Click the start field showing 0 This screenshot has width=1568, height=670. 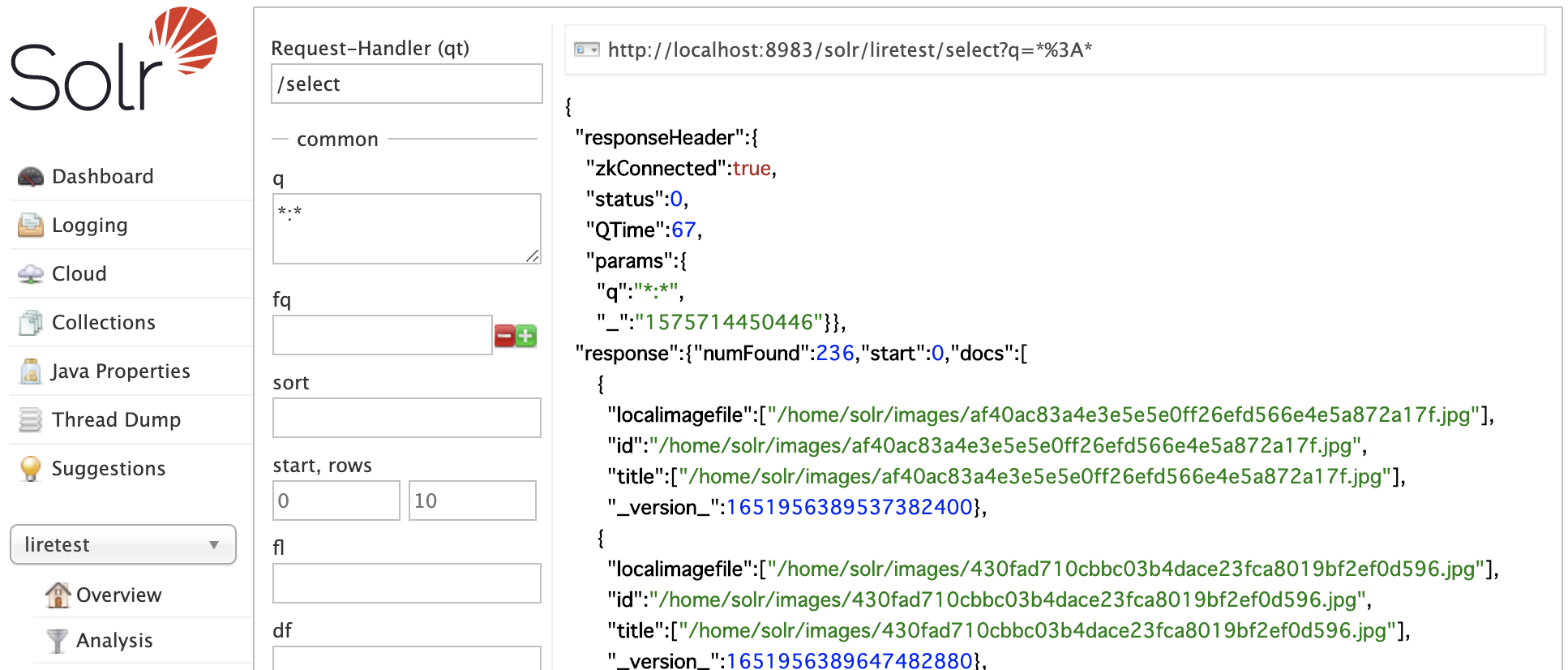[336, 500]
